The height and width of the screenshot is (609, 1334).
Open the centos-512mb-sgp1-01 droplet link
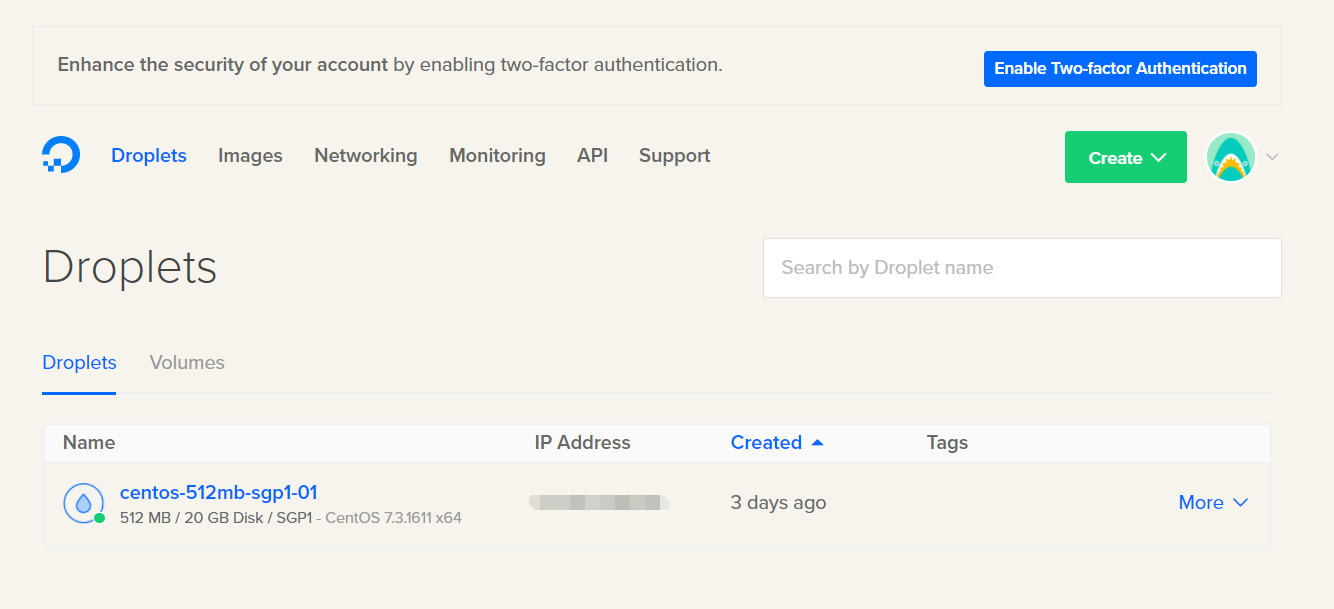tap(219, 492)
